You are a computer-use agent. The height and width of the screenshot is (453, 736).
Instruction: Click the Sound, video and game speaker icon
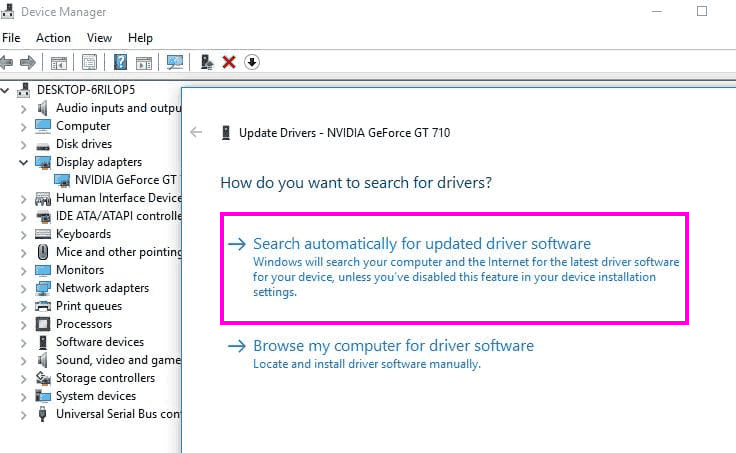[x=42, y=360]
